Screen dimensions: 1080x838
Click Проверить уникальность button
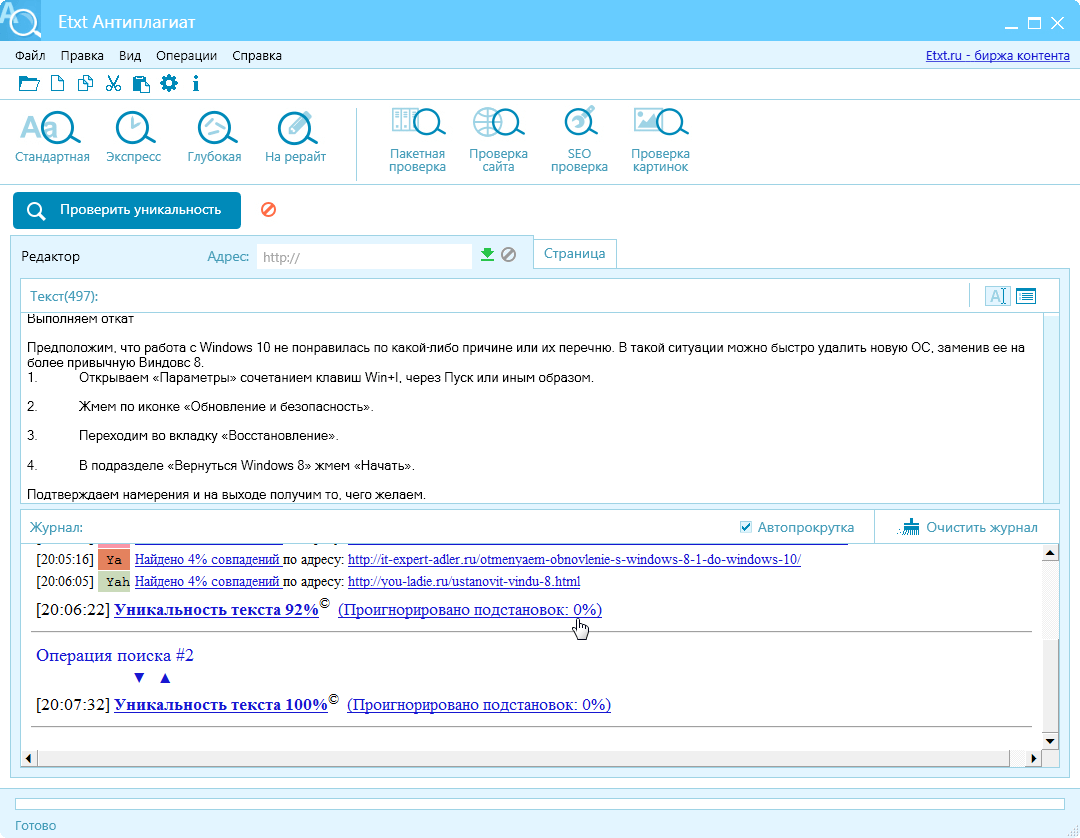coord(127,210)
